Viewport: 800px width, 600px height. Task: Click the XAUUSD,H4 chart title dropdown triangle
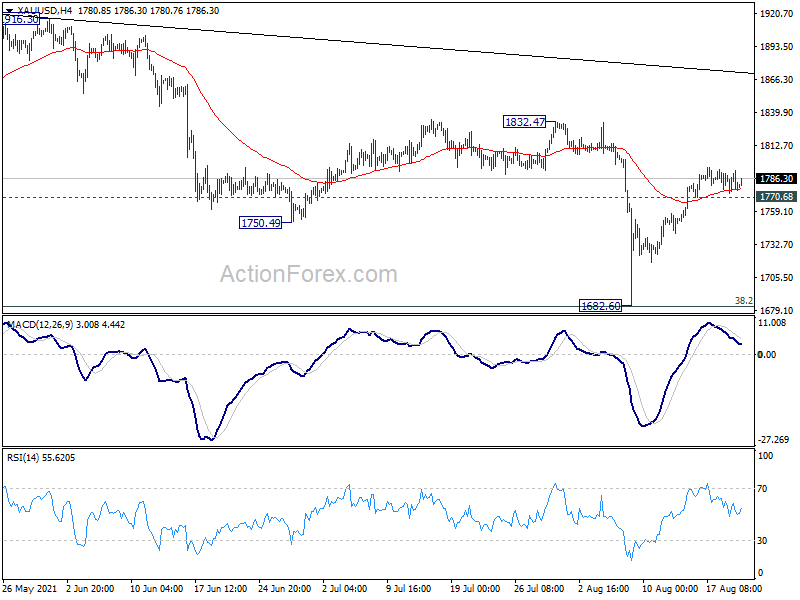(x=9, y=10)
